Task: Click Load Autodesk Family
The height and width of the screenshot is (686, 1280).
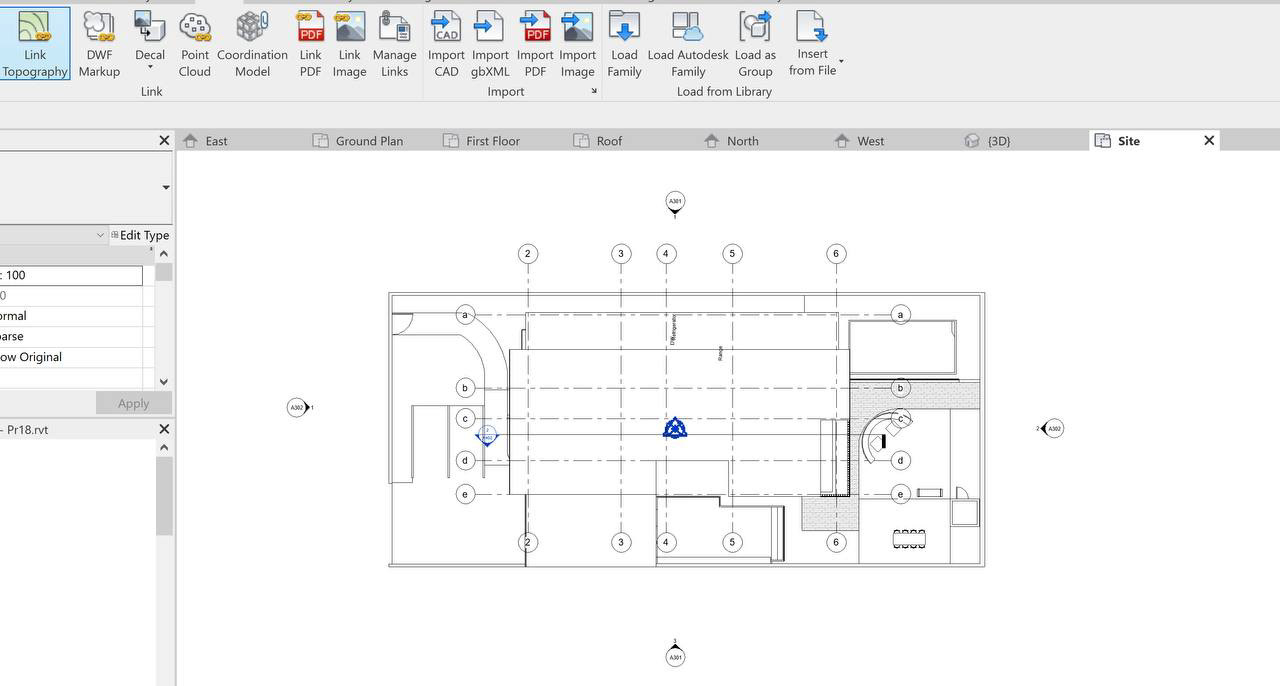Action: (x=688, y=44)
